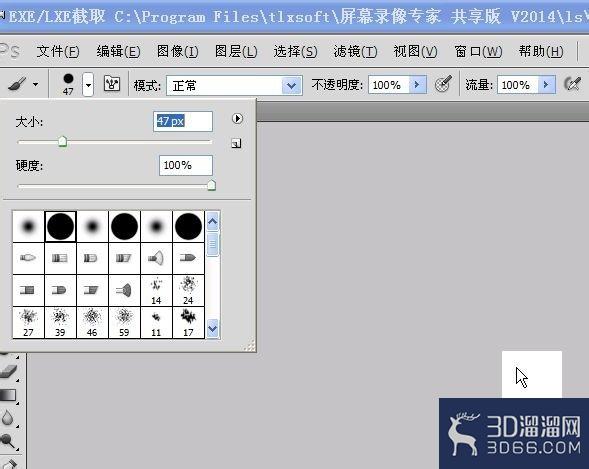
Task: Open the 图像(I) menu
Action: tap(177, 51)
